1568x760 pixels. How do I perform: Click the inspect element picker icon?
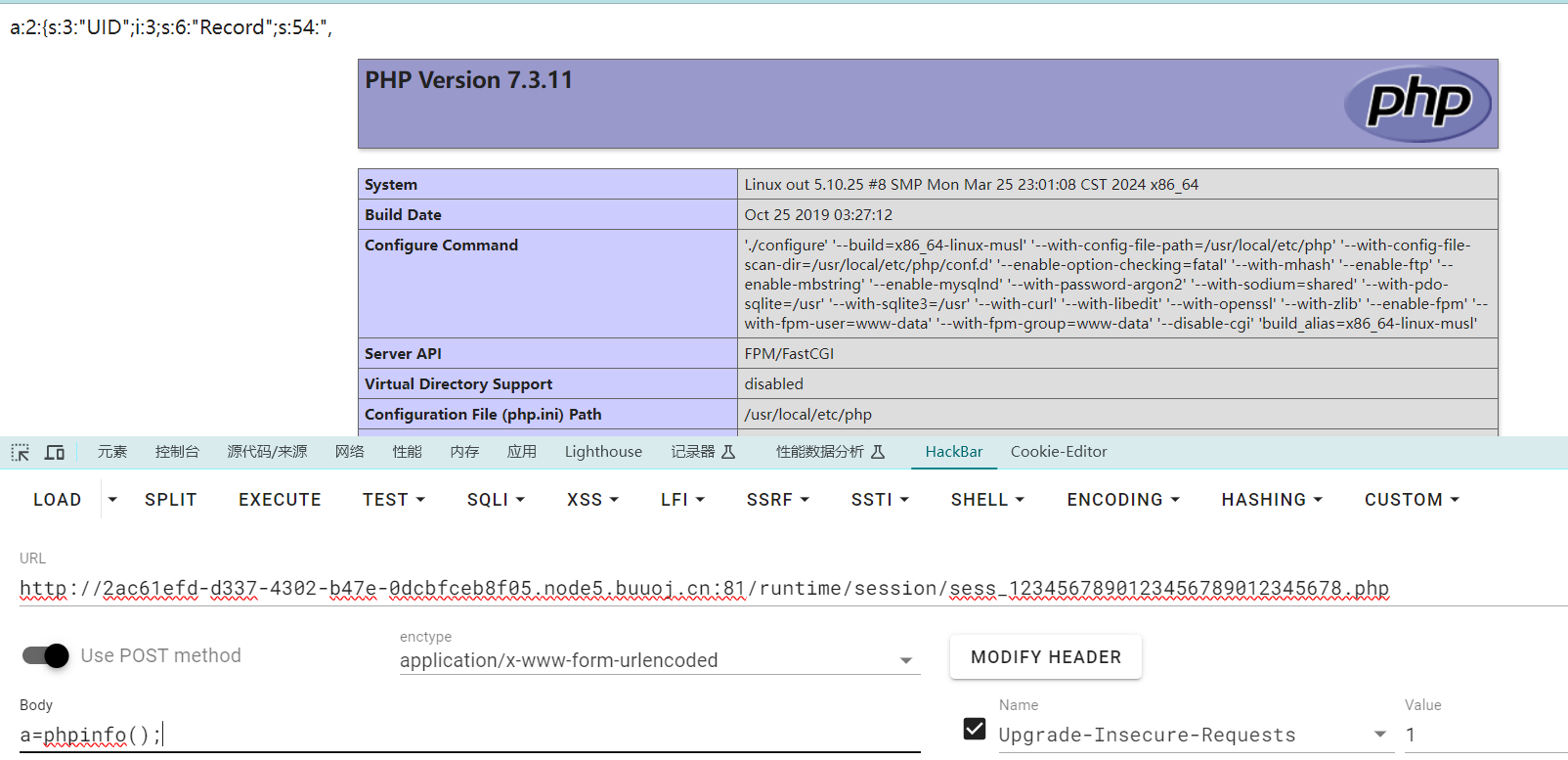point(21,452)
